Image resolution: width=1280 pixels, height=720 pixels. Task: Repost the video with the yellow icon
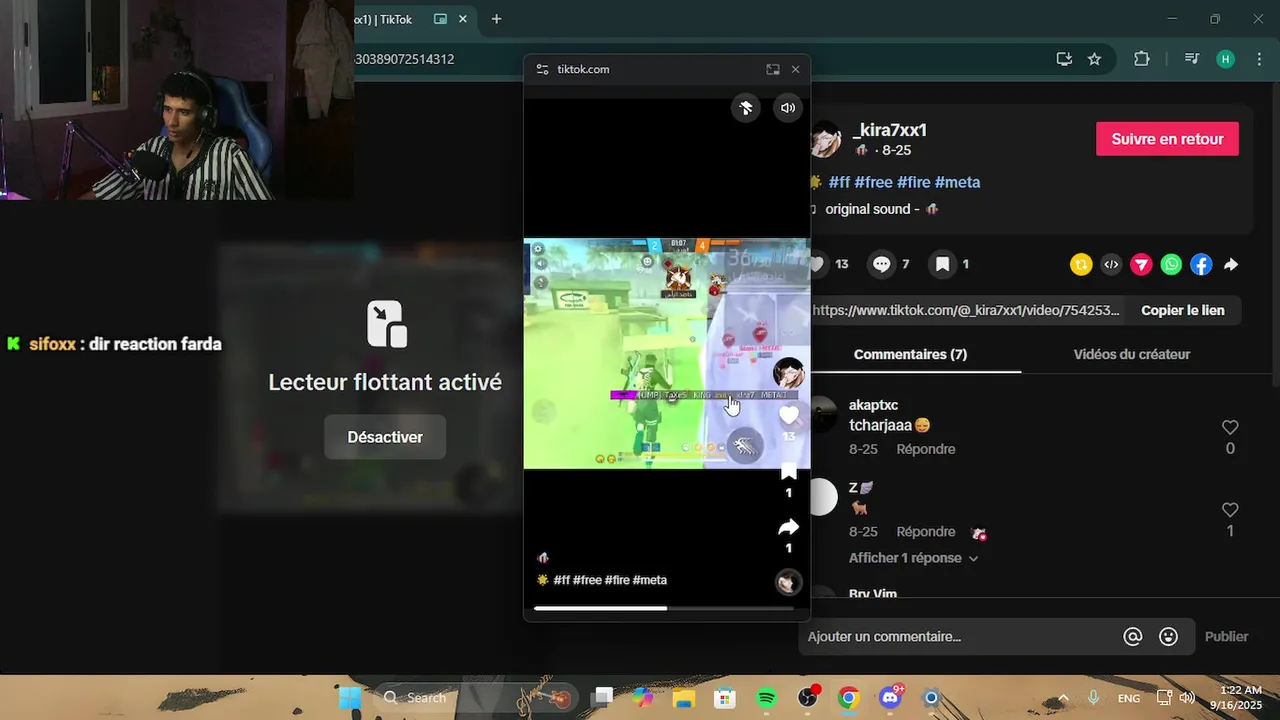point(1081,265)
